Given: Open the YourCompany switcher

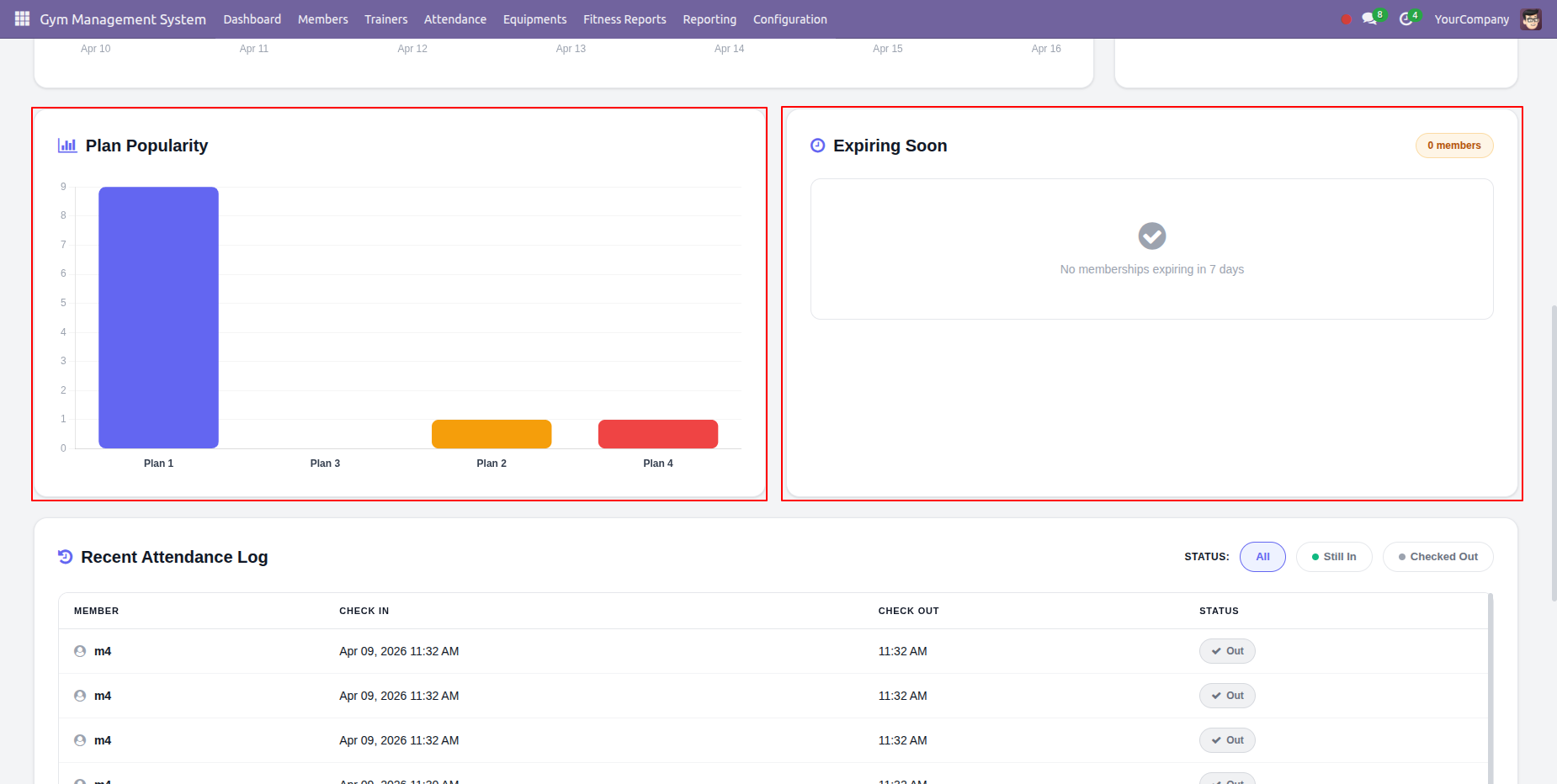Looking at the screenshot, I should [1471, 19].
